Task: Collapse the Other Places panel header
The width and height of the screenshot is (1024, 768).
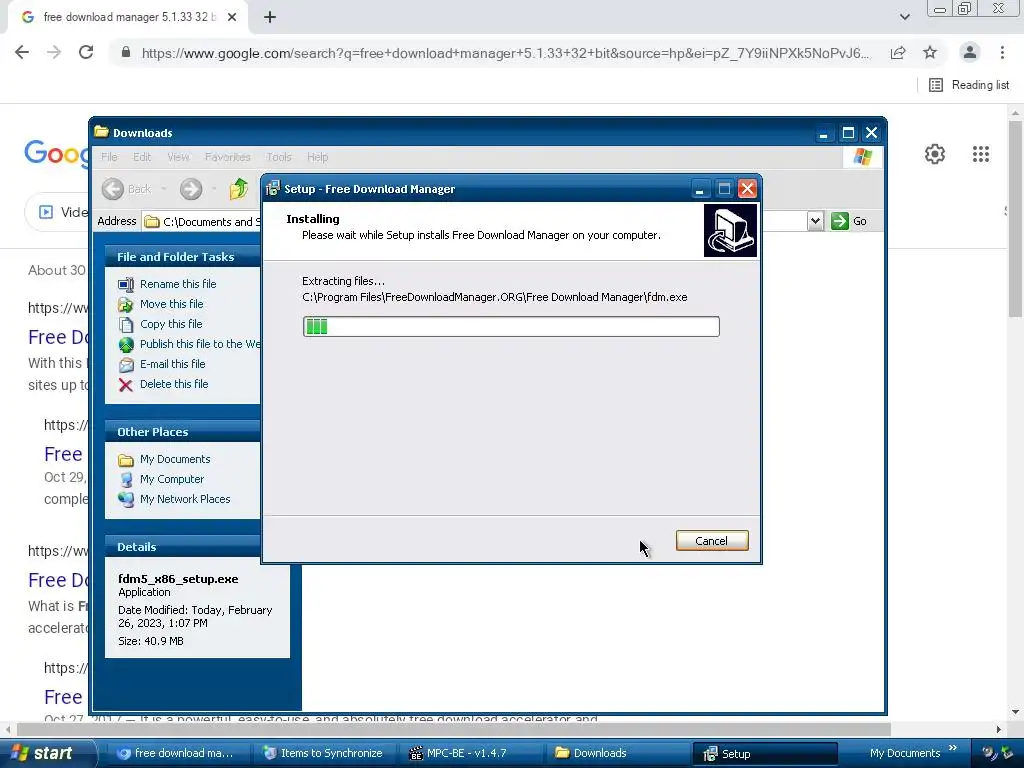Action: pos(183,432)
